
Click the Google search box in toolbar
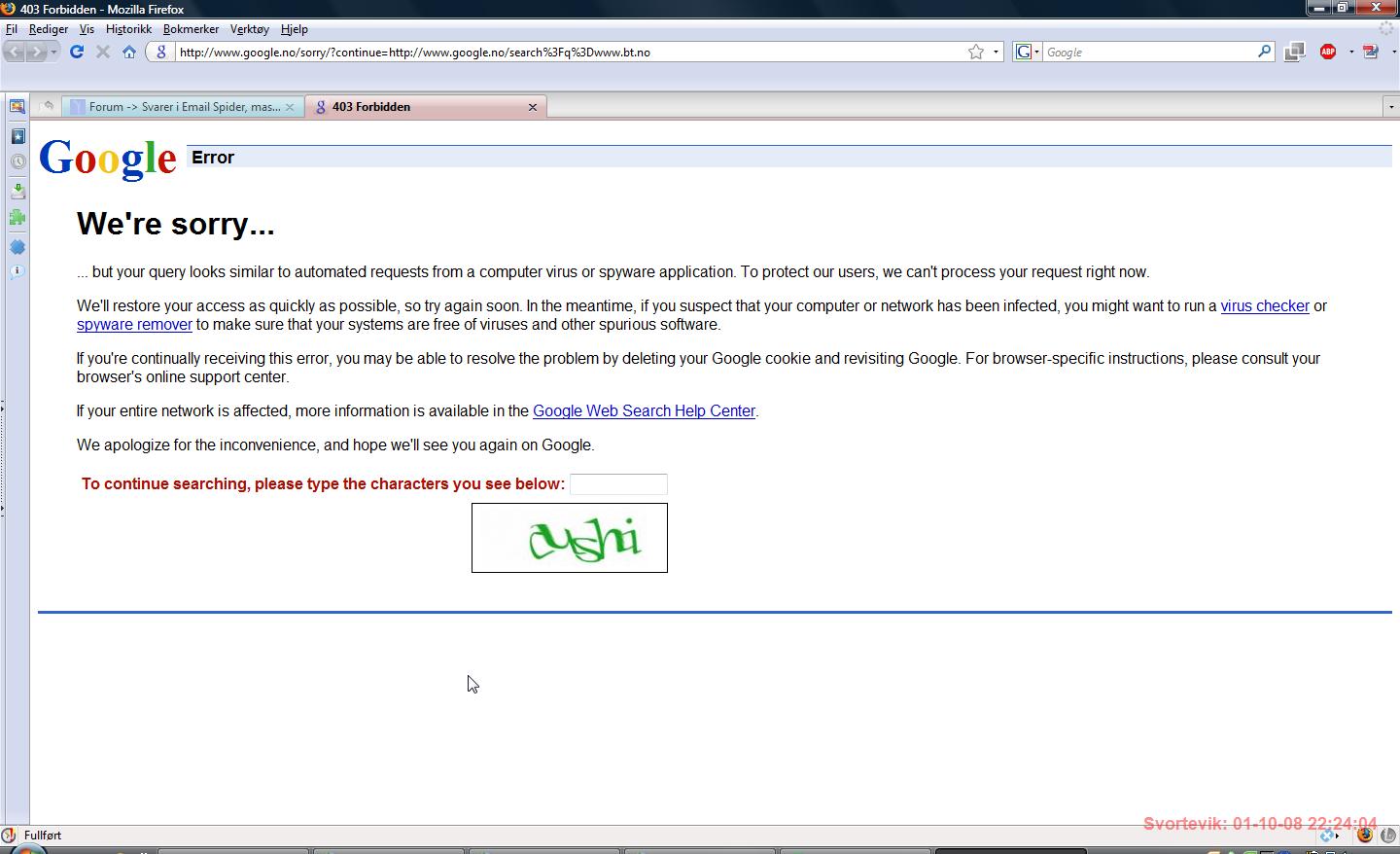coord(1150,52)
